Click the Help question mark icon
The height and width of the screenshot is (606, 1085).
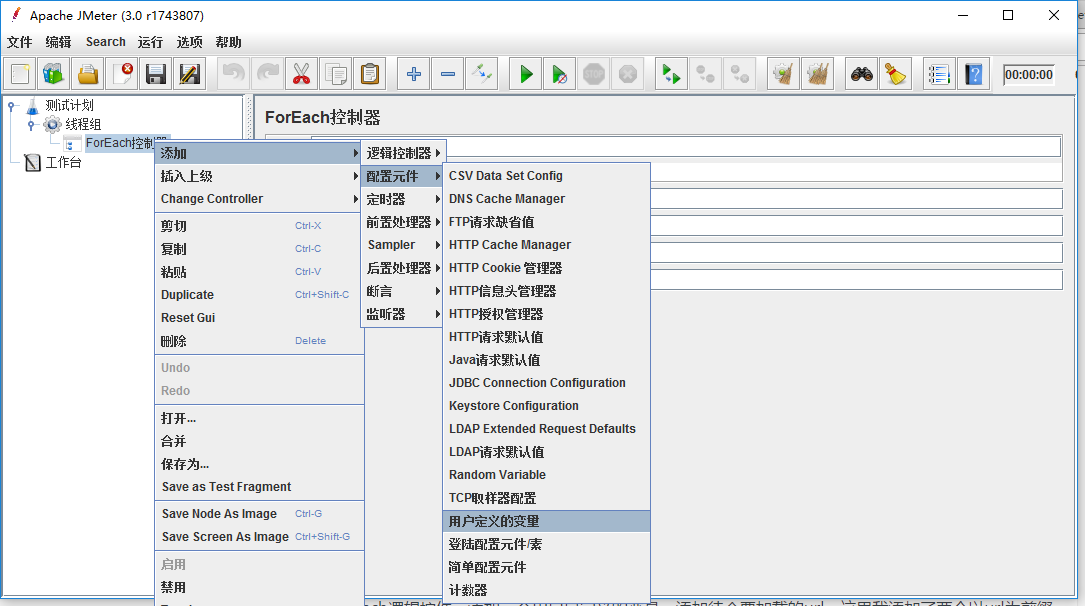[974, 74]
